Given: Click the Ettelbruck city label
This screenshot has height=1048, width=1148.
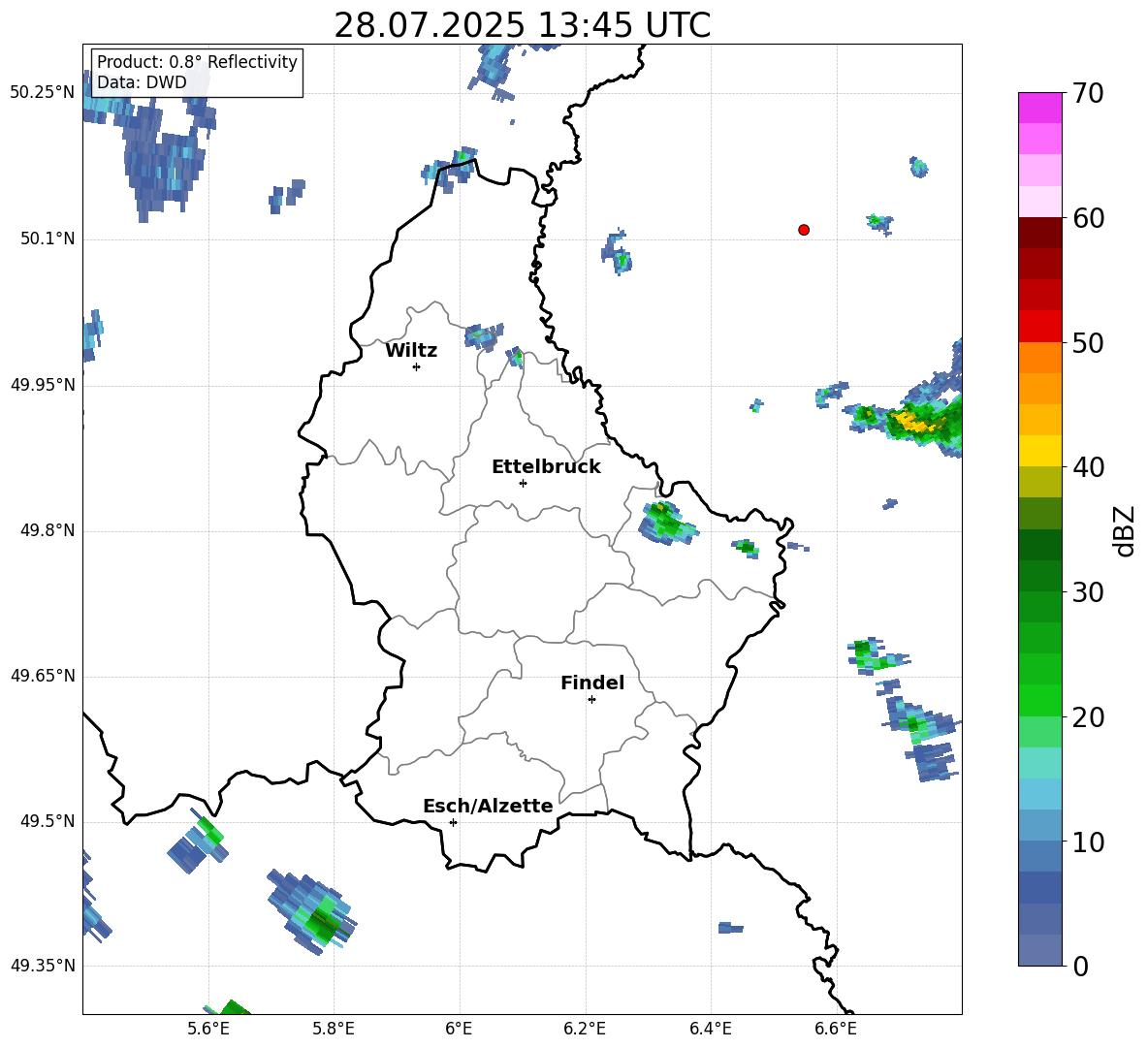Looking at the screenshot, I should coord(546,467).
